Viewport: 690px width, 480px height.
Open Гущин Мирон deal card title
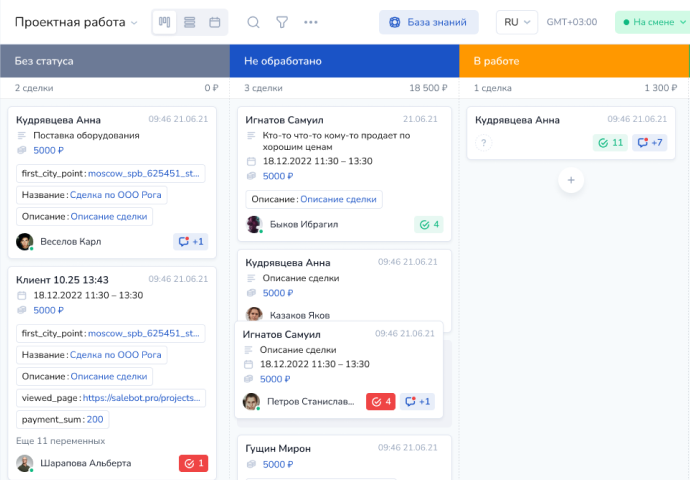[278, 449]
